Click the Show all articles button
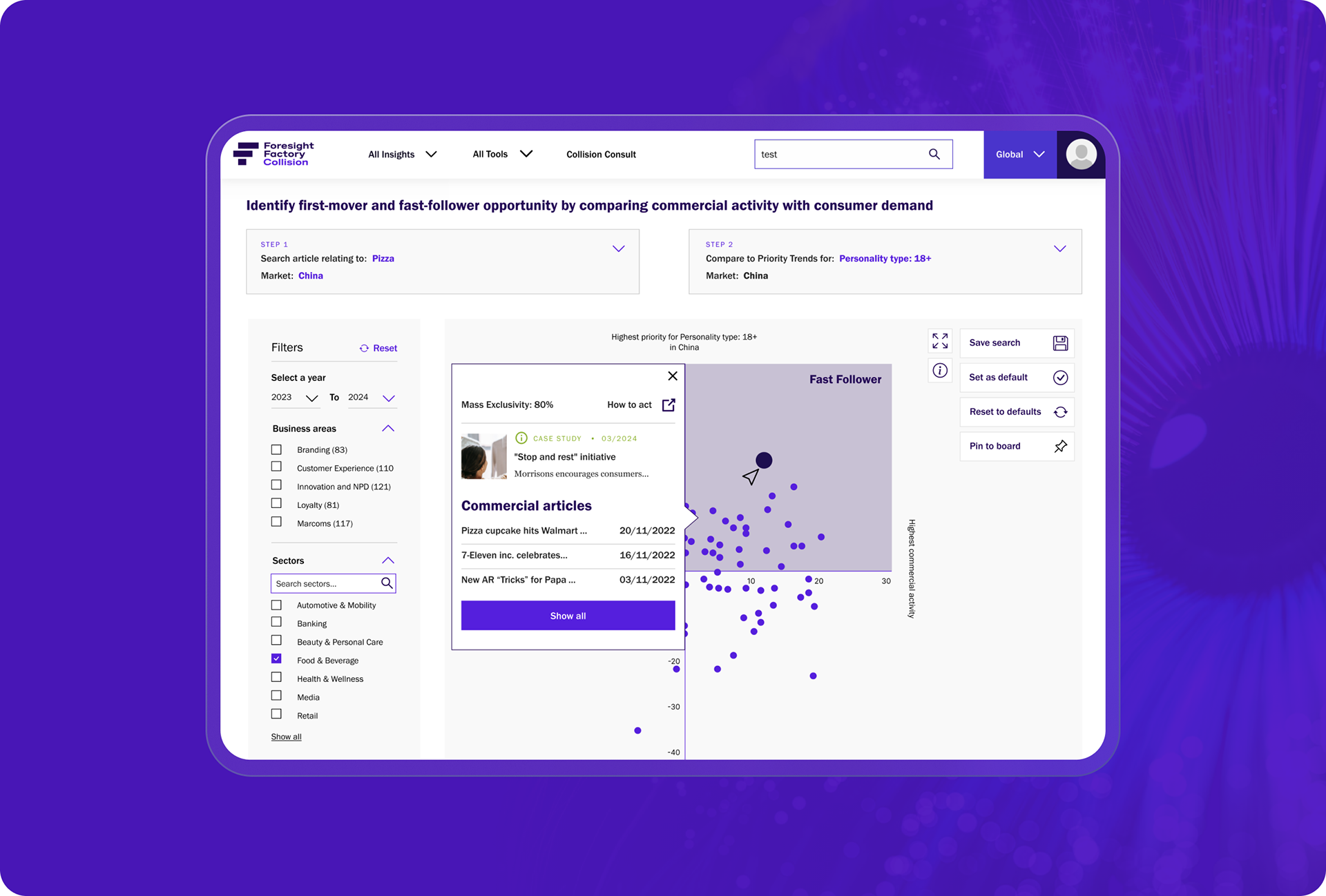The image size is (1326, 896). (568, 616)
